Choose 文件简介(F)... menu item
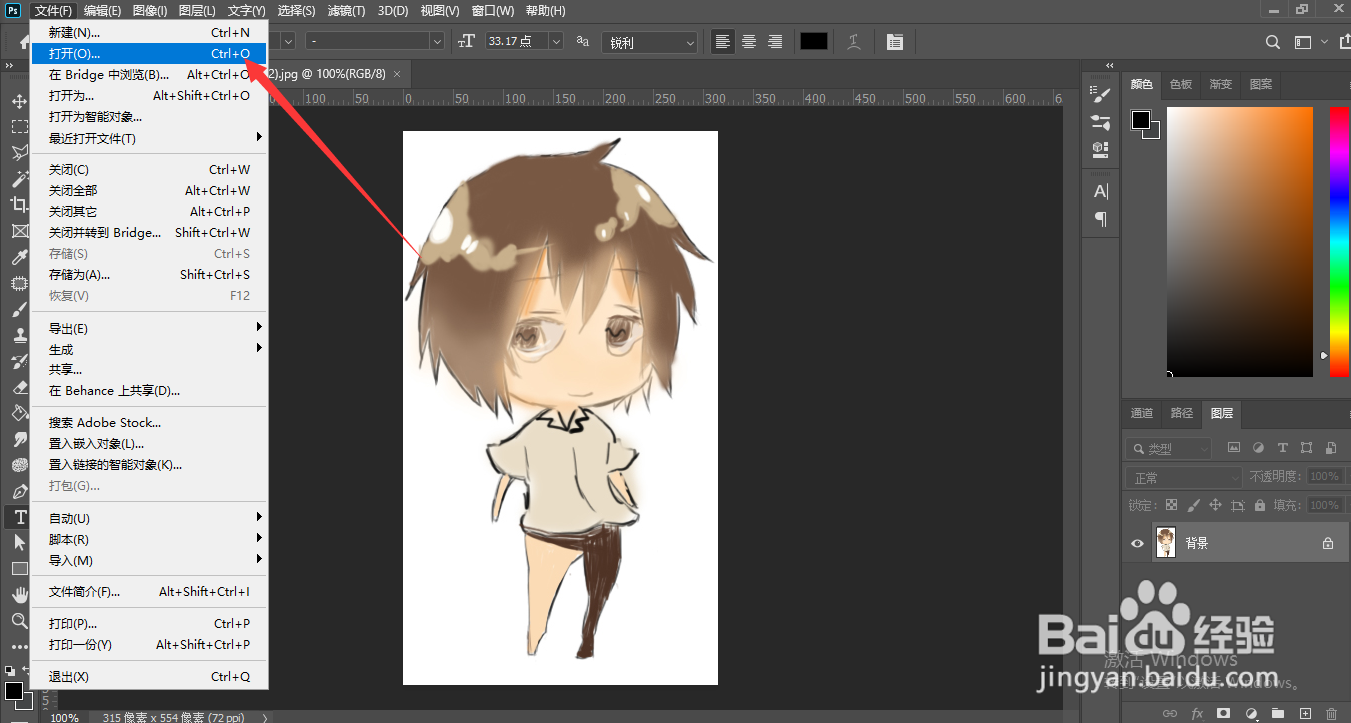The height and width of the screenshot is (723, 1351). coord(150,592)
